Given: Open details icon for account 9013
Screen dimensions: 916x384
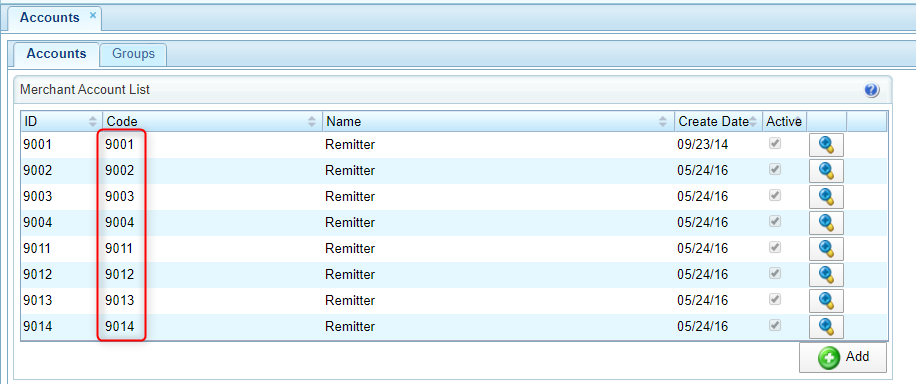Looking at the screenshot, I should point(826,300).
